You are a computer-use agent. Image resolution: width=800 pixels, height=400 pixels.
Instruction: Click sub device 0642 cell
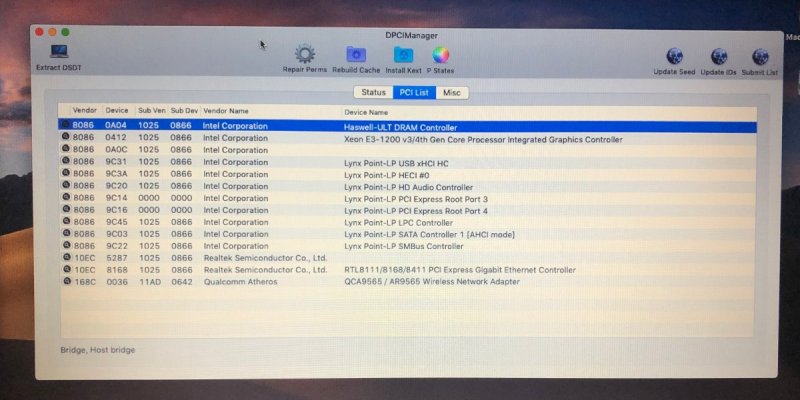[x=182, y=282]
